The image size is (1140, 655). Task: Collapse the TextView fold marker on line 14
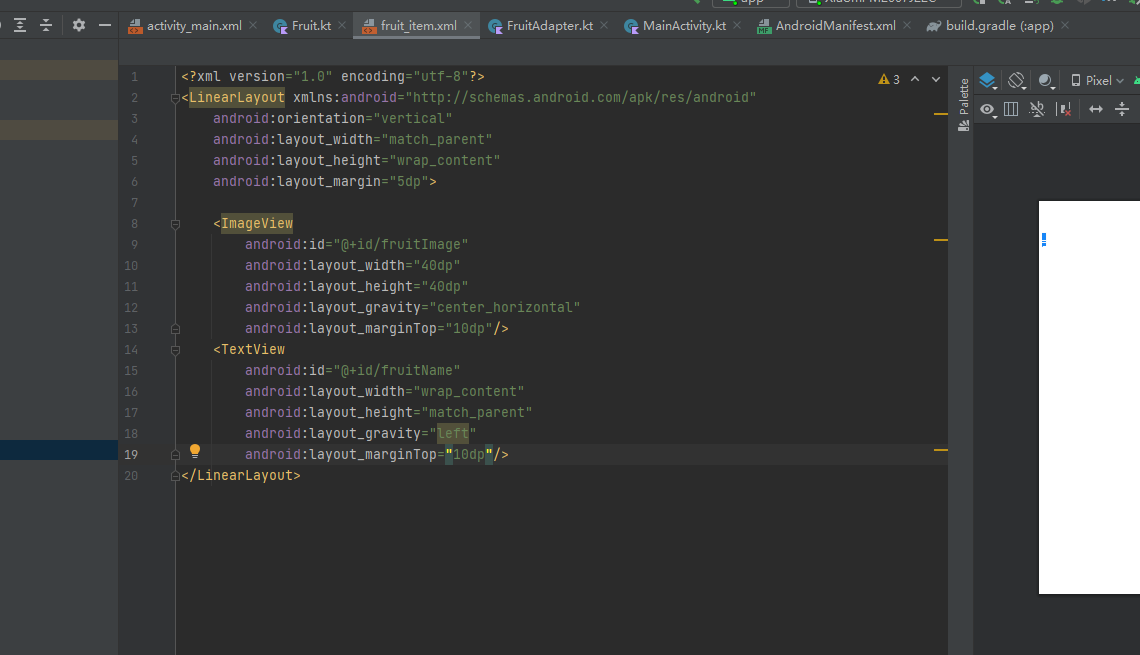tap(175, 350)
